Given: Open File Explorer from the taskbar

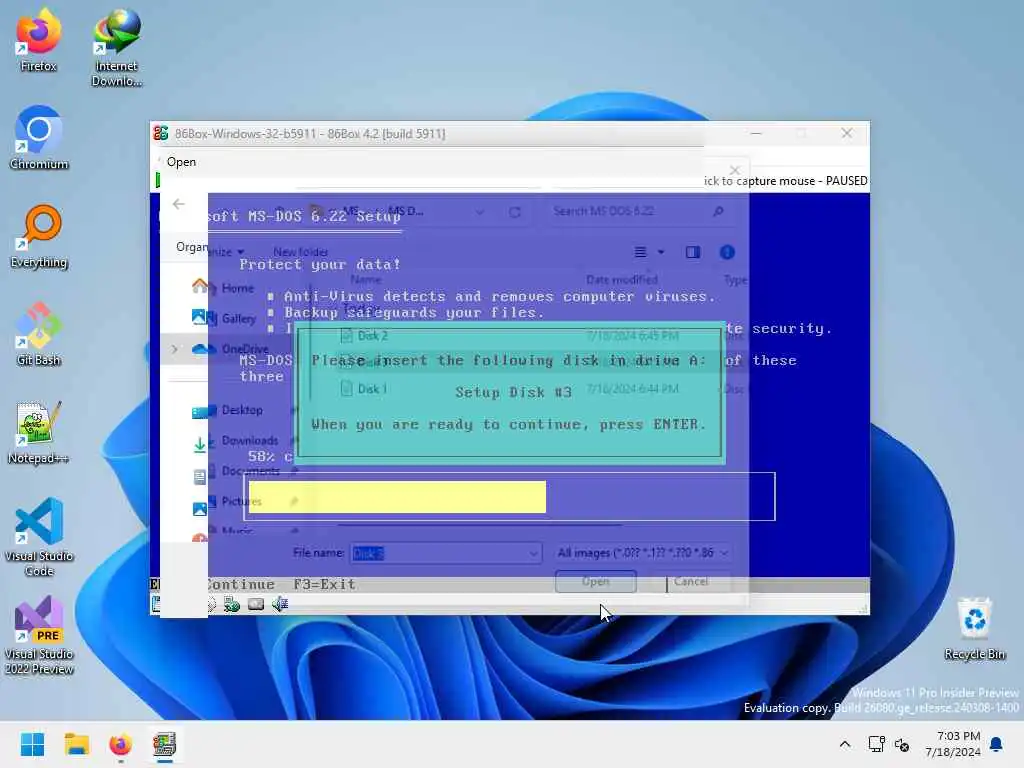Looking at the screenshot, I should tap(76, 744).
